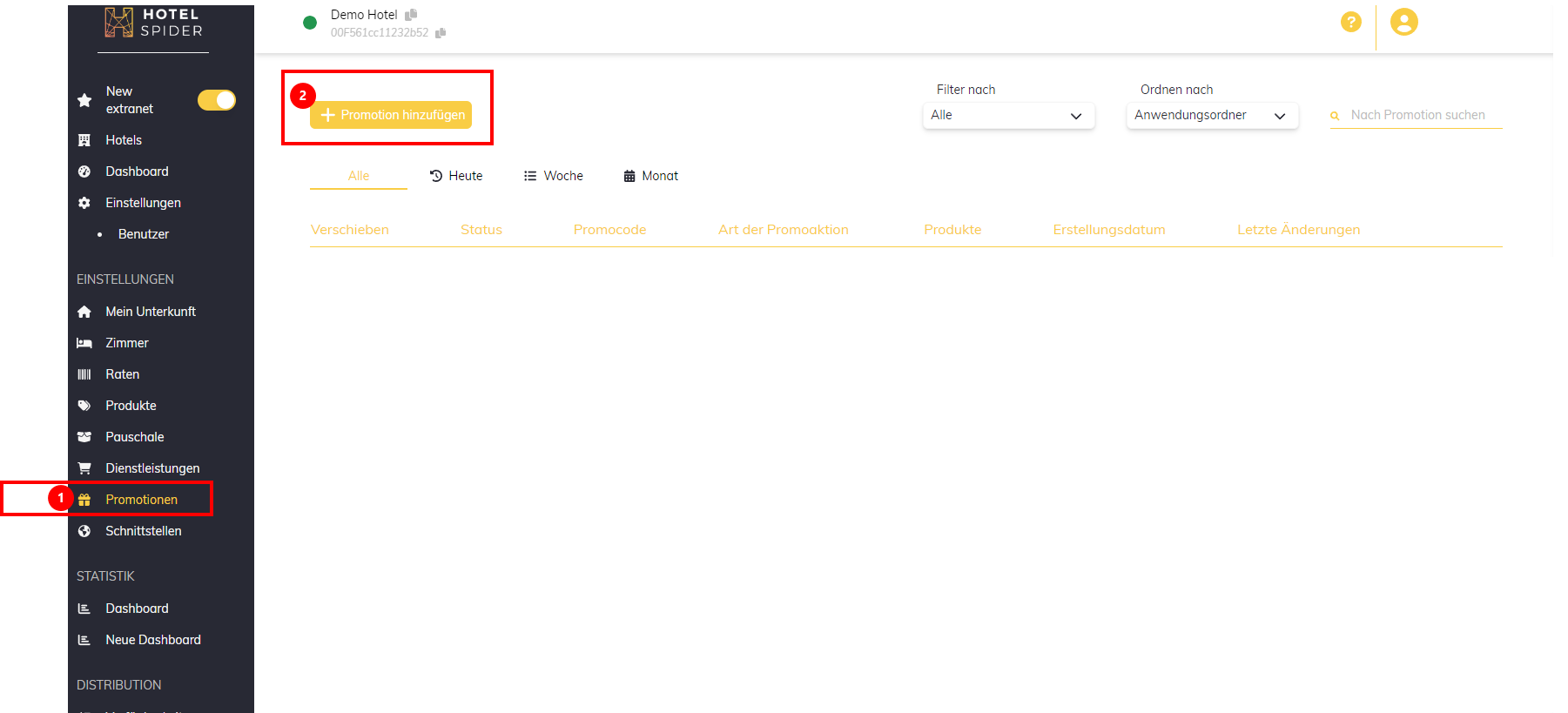This screenshot has width=1568, height=713.
Task: Show the Monat tab
Action: [x=651, y=176]
